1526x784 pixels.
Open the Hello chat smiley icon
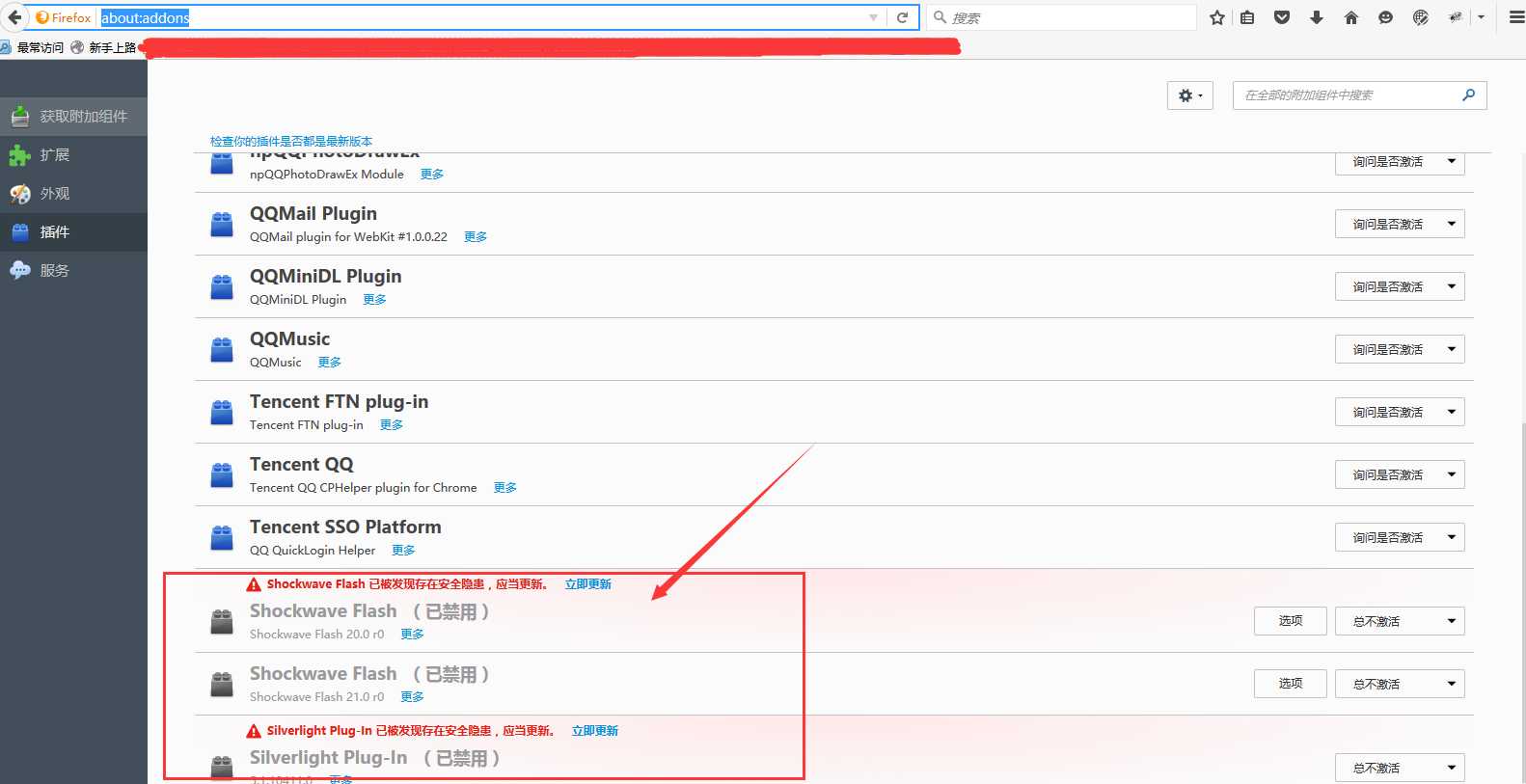click(x=1386, y=17)
